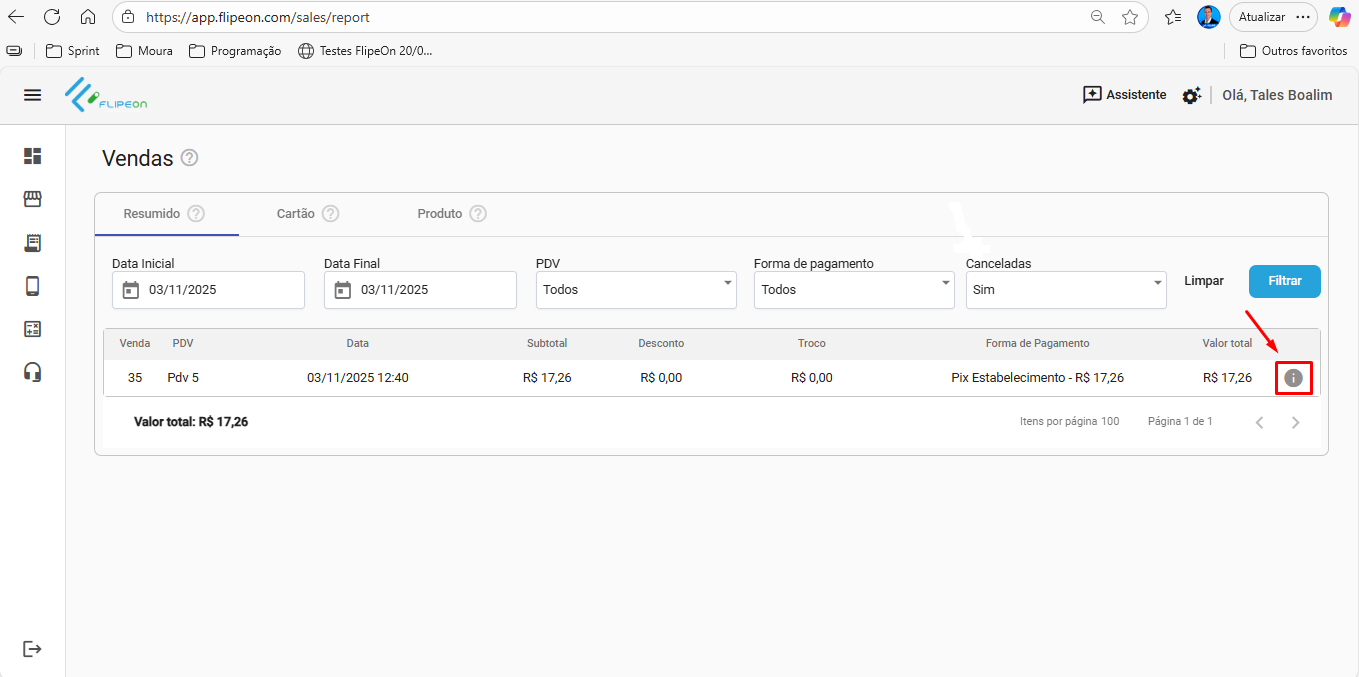1359x677 pixels.
Task: Switch to the Produto tab
Action: coord(440,214)
